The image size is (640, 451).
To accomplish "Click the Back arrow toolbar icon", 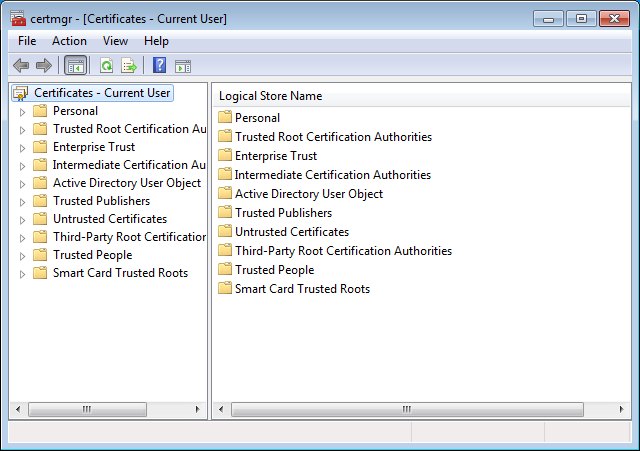I will (x=21, y=66).
